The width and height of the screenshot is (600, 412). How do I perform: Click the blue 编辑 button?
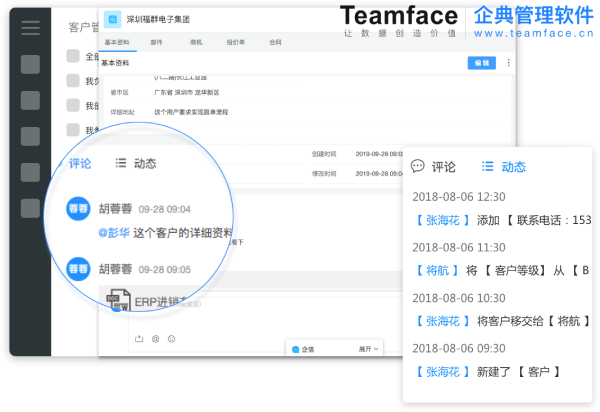pyautogui.click(x=482, y=63)
